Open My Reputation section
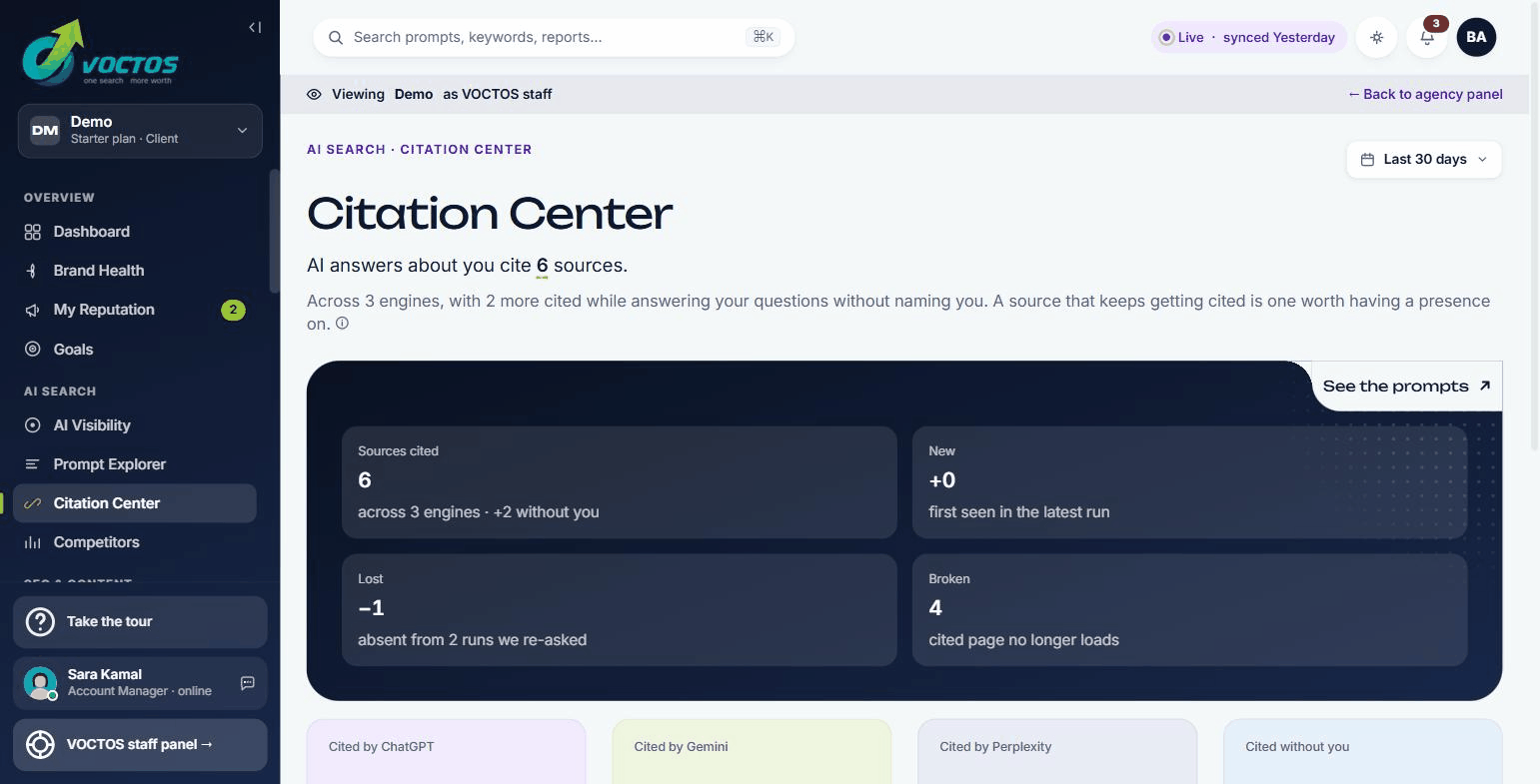Viewport: 1540px width, 784px height. [135, 310]
